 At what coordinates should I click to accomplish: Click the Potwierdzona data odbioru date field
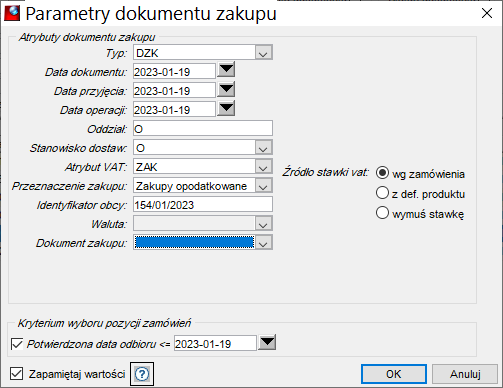[x=215, y=343]
